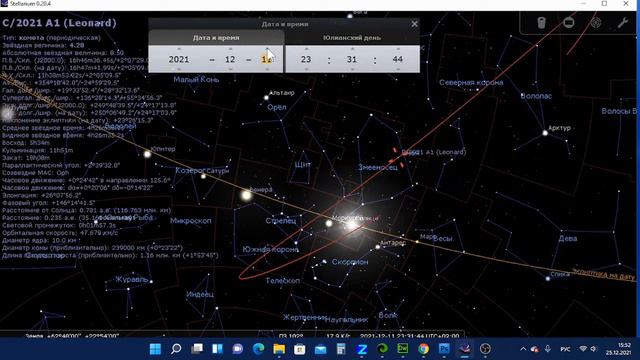Image resolution: width=640 pixels, height=360 pixels.
Task: Click the status bar date 2021-12-11 23:31:44
Action: tap(409, 336)
